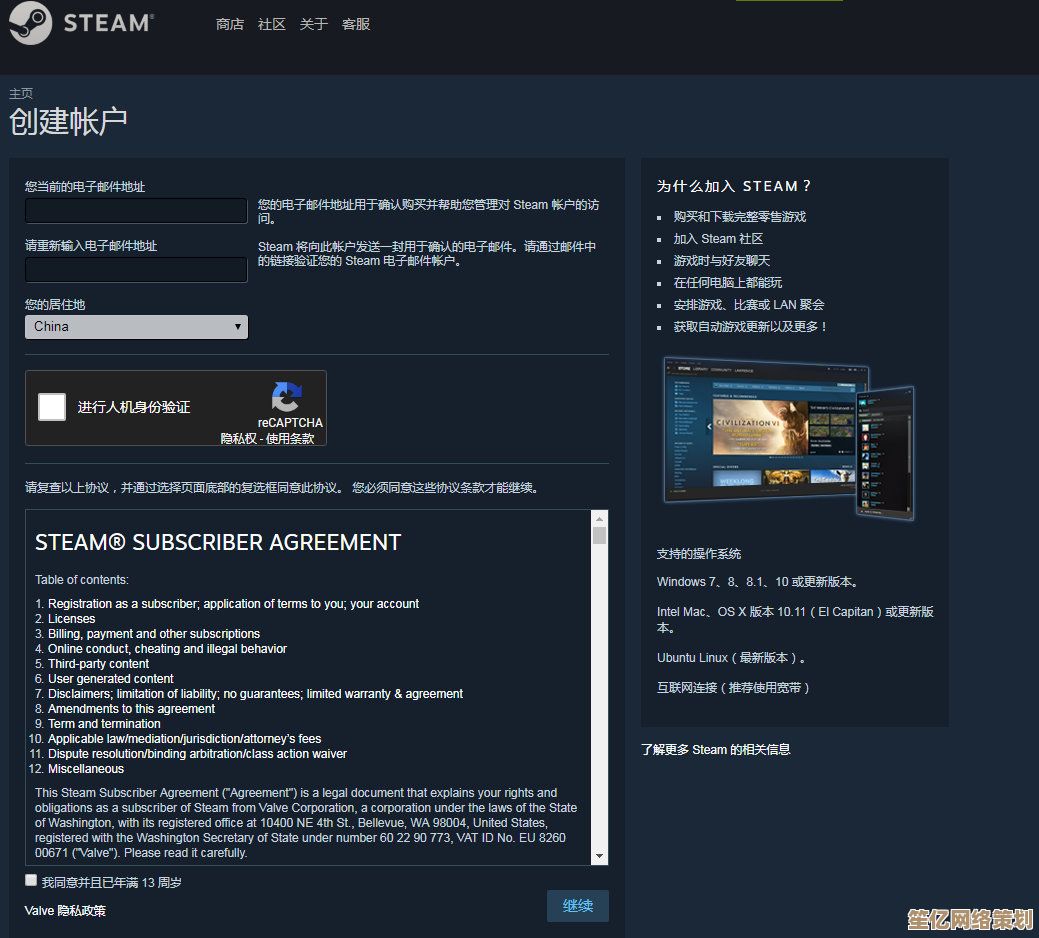
Task: Open the country of residence dropdown
Action: pos(136,327)
